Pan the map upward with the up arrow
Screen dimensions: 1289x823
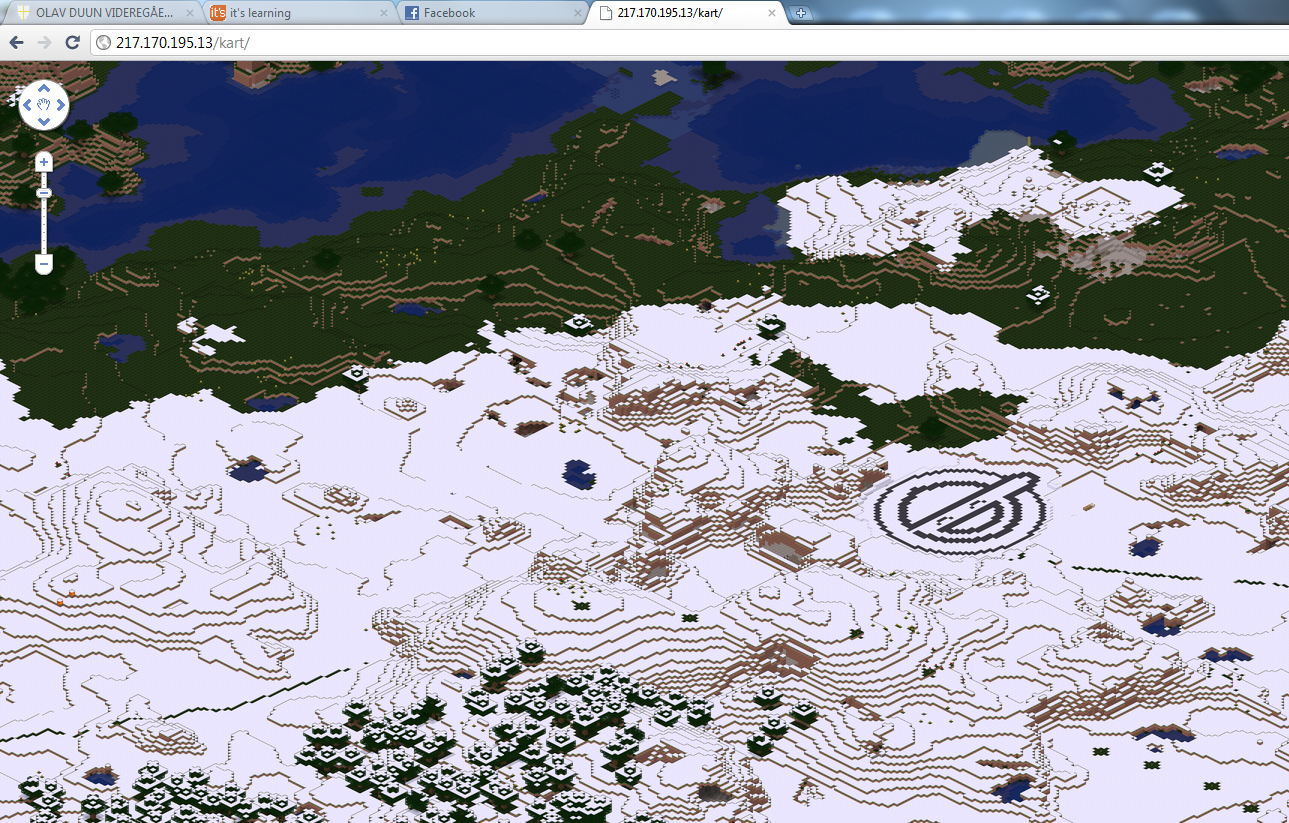[44, 87]
